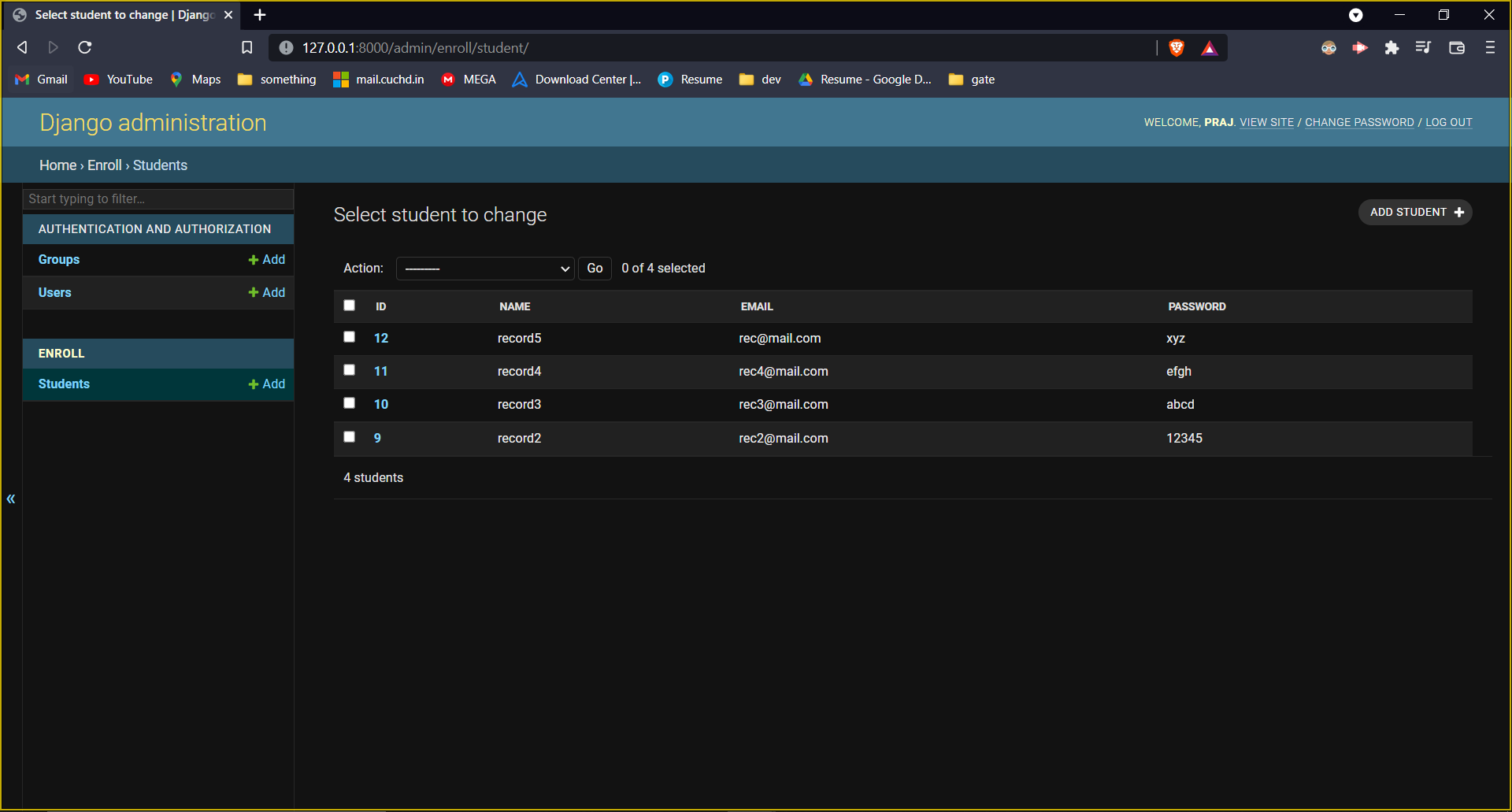Check the record2 row checkbox
The image size is (1512, 812).
[x=349, y=437]
